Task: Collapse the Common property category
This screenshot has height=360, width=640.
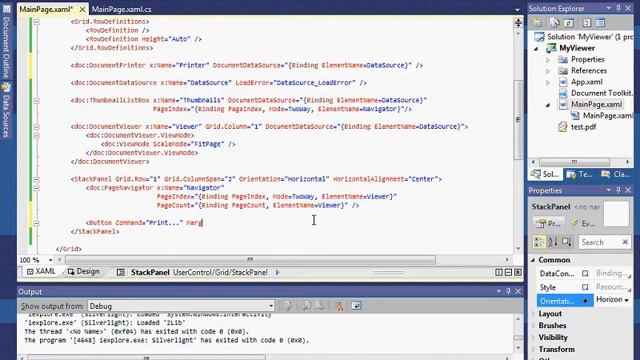Action: pos(533,260)
